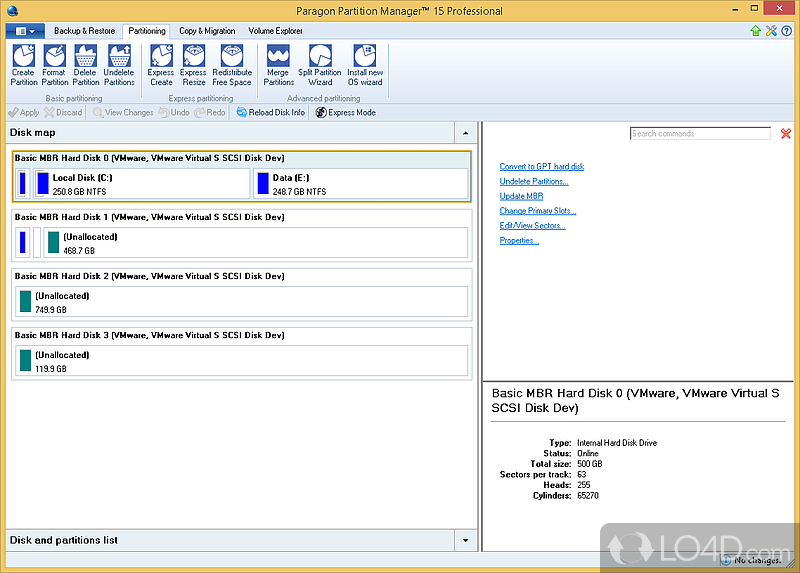This screenshot has height=573, width=800.
Task: Switch to Express Mode
Action: [345, 112]
